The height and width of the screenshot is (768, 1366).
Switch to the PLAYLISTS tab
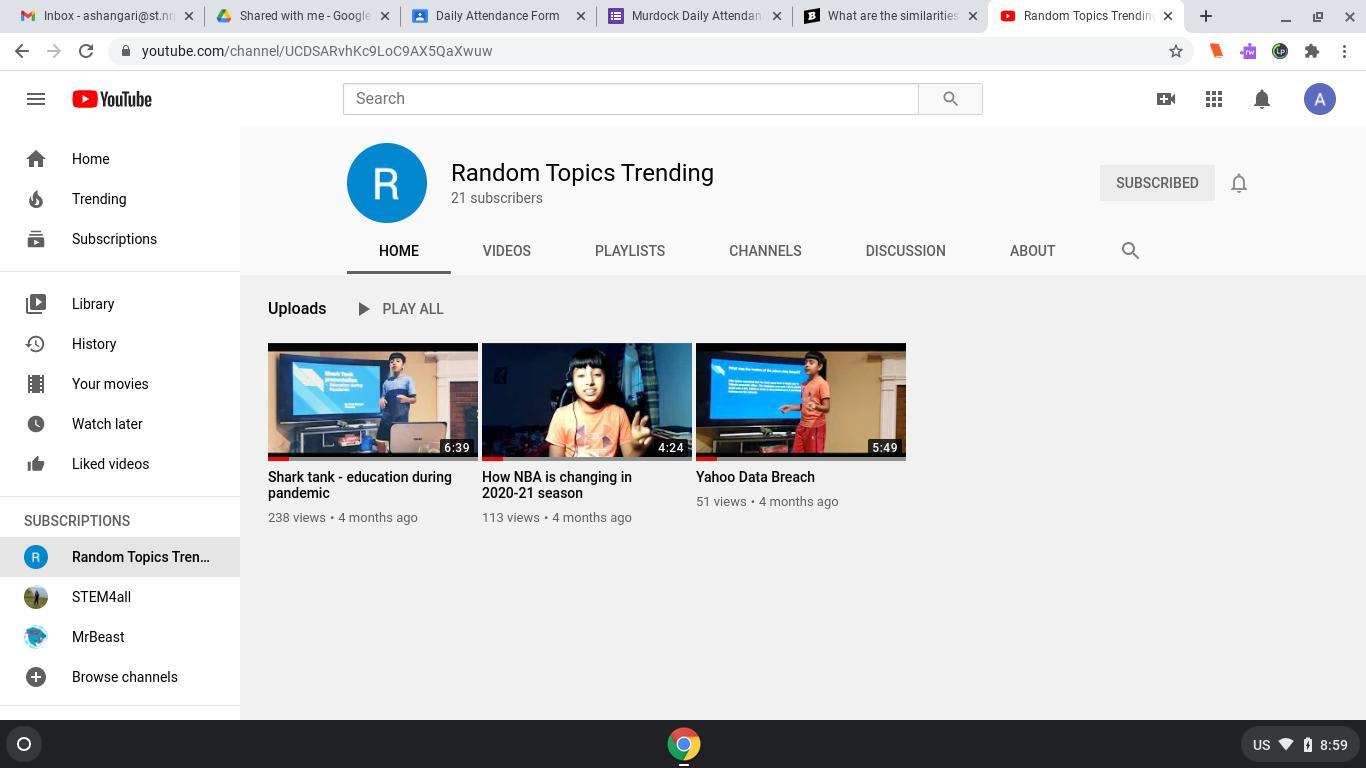tap(629, 251)
